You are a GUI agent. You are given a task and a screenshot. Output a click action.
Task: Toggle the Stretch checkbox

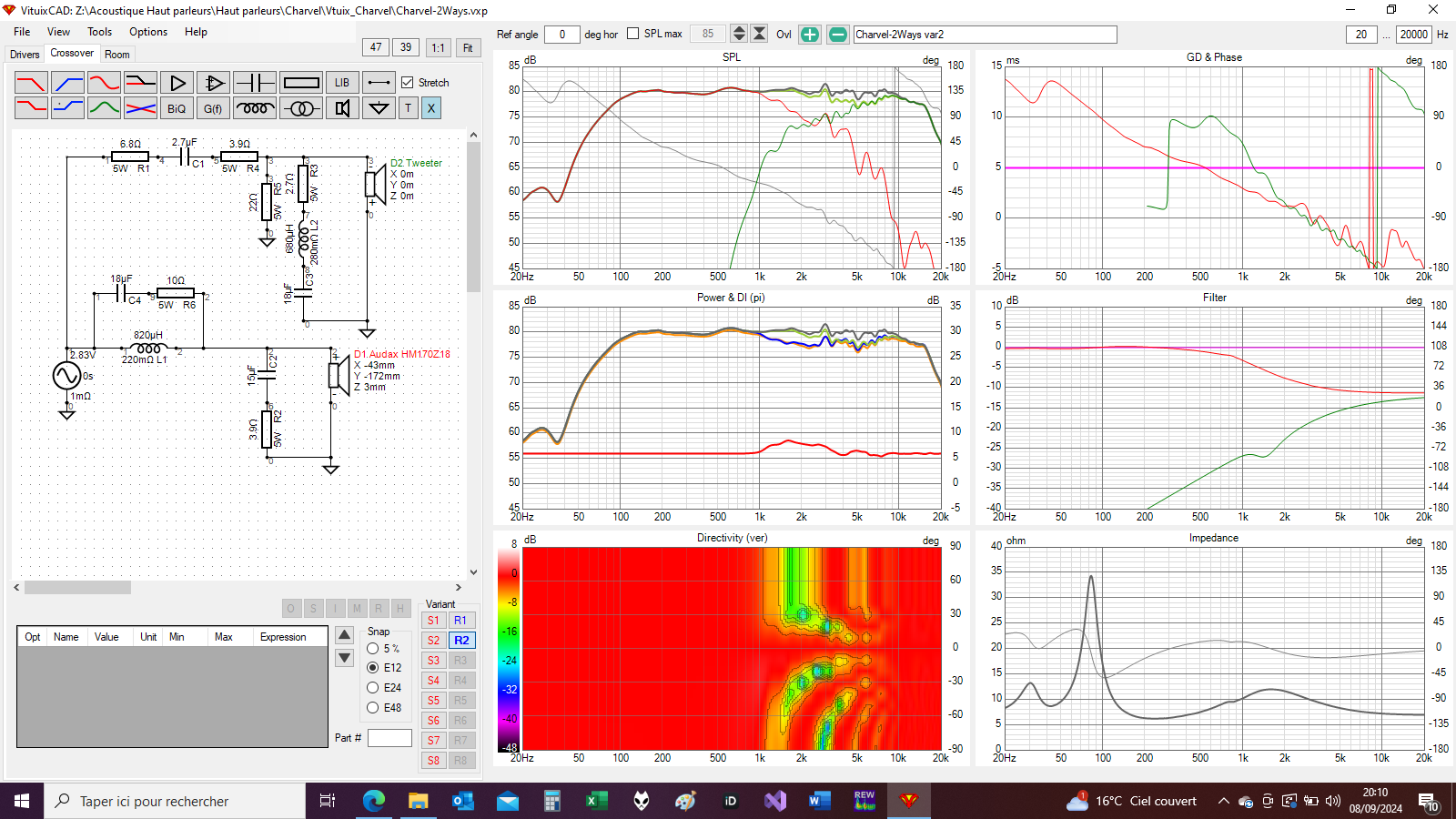408,83
